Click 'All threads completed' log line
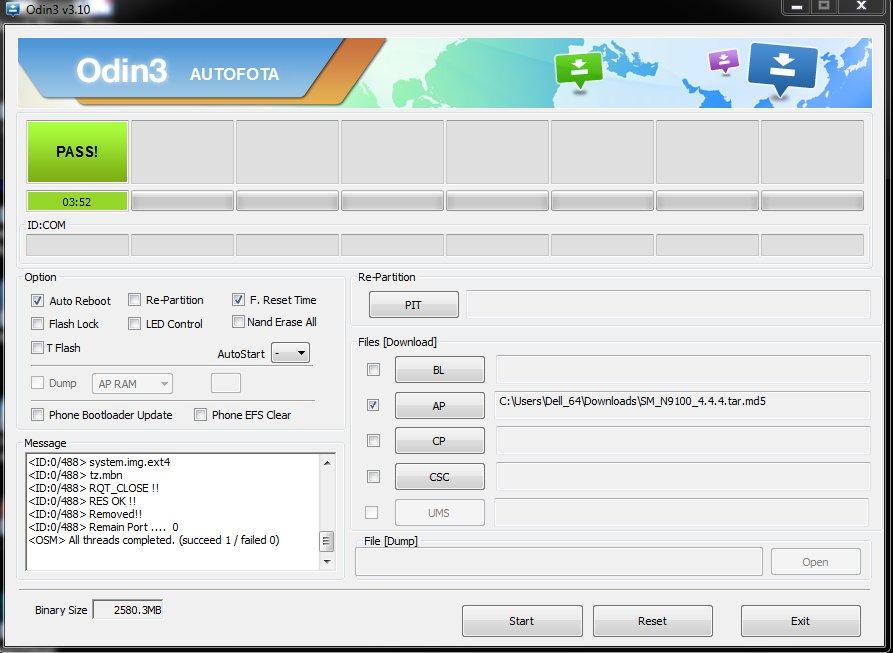Screen dimensions: 893x653 (154, 540)
